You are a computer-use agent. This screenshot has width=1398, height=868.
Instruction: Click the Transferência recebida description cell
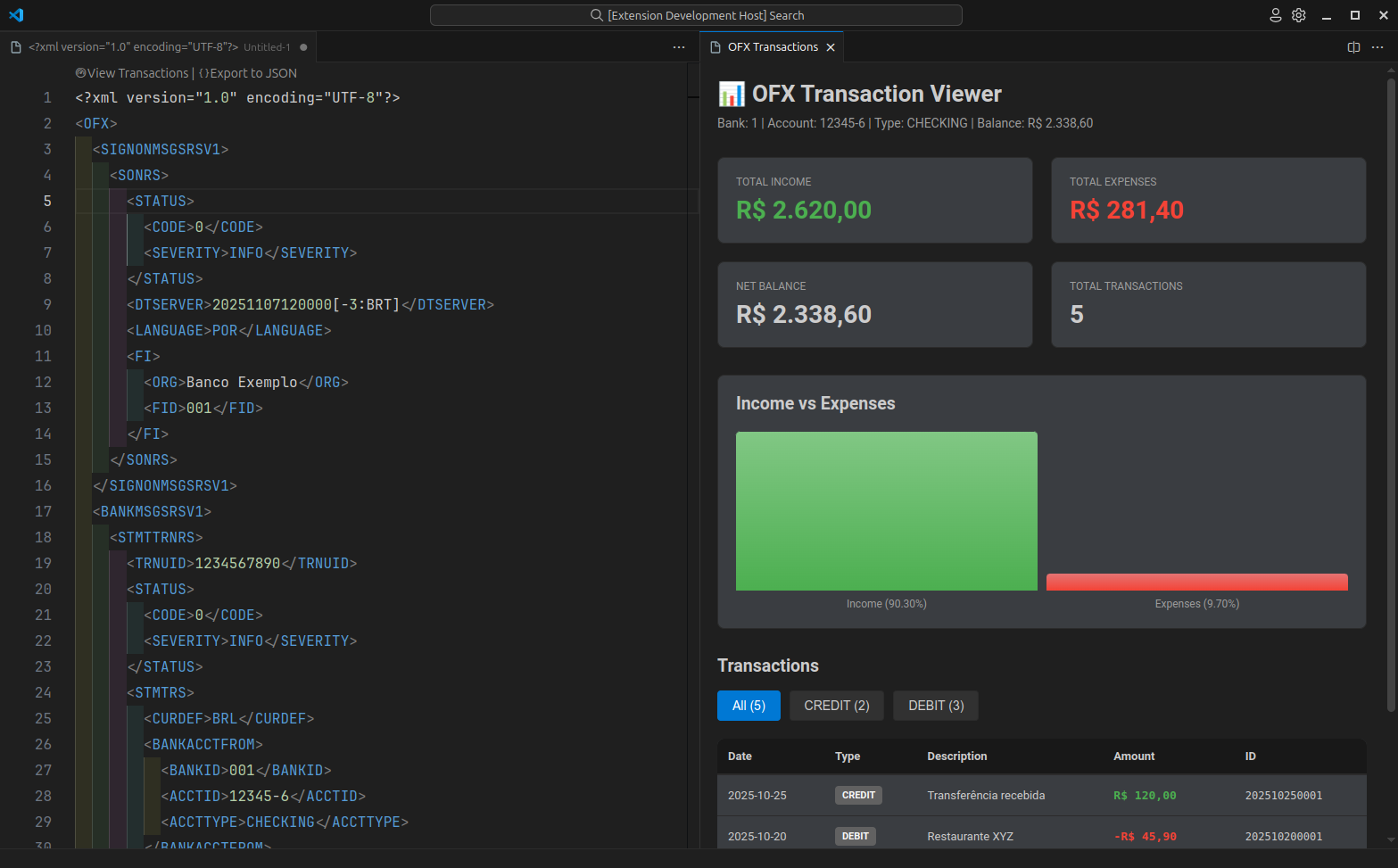click(986, 796)
